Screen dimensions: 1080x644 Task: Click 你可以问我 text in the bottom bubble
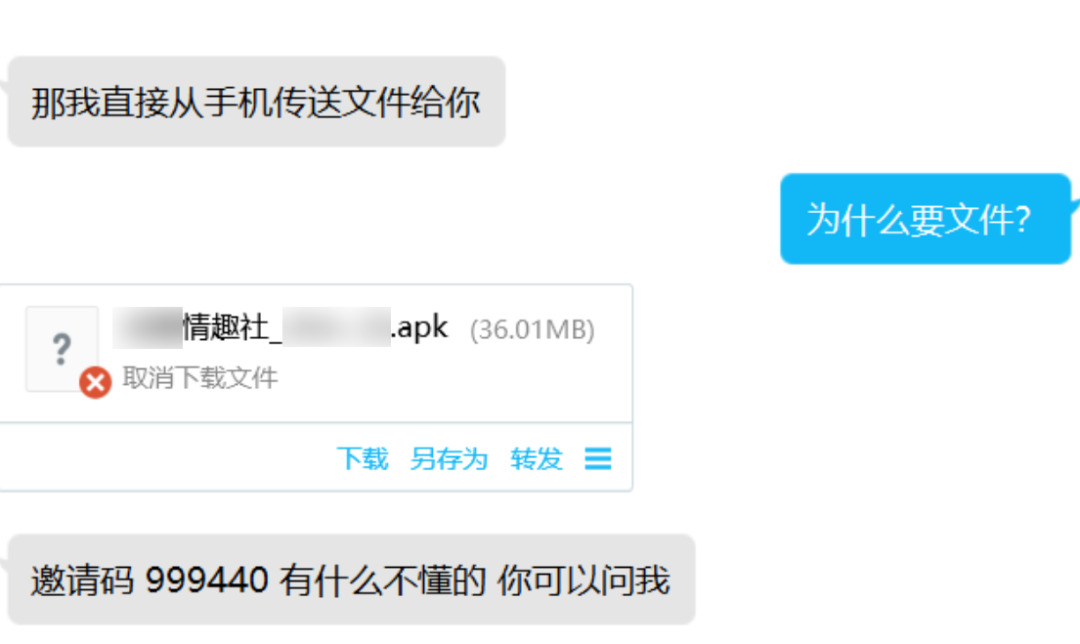583,580
